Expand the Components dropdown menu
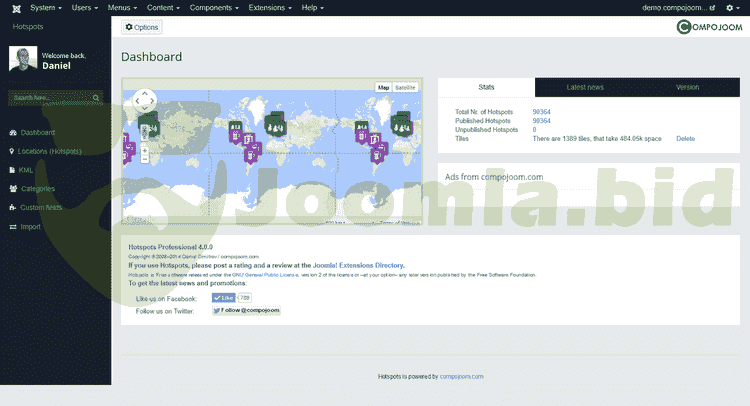The height and width of the screenshot is (406, 750). (213, 7)
